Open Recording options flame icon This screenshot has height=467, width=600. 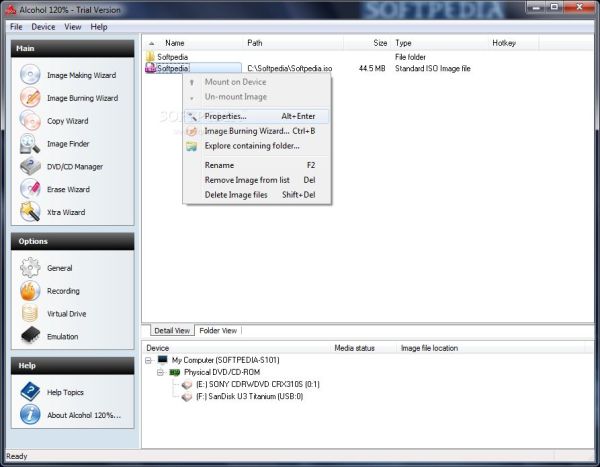(x=30, y=291)
